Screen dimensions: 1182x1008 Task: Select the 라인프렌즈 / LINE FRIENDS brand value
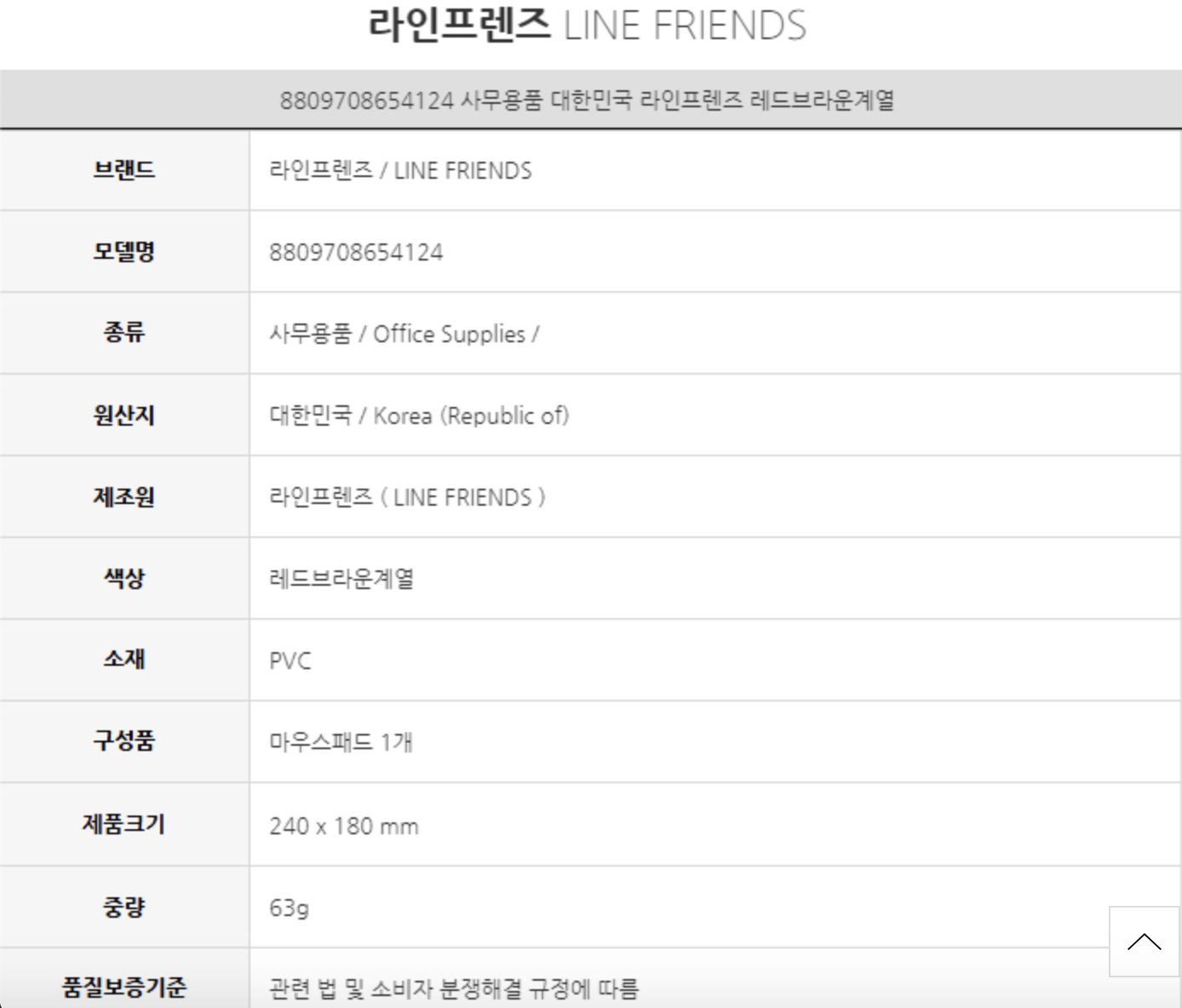coord(400,170)
